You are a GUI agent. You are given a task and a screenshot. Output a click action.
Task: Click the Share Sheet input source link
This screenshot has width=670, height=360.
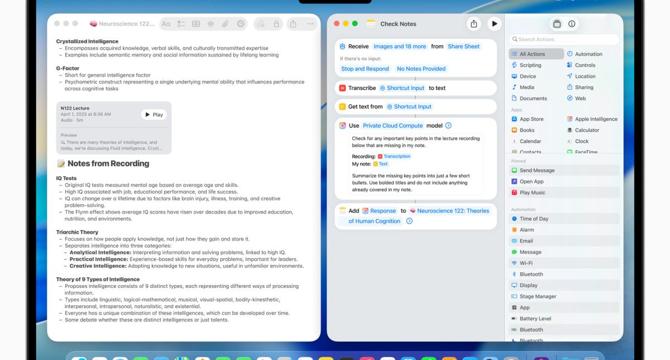[464, 46]
